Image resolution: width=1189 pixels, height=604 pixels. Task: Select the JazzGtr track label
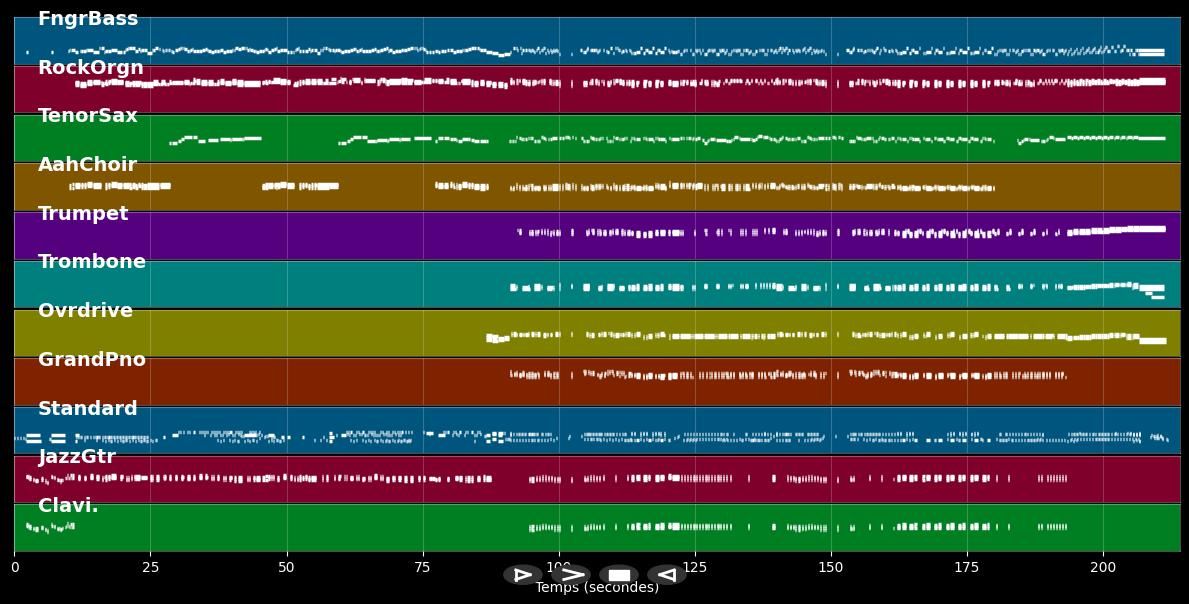(77, 457)
